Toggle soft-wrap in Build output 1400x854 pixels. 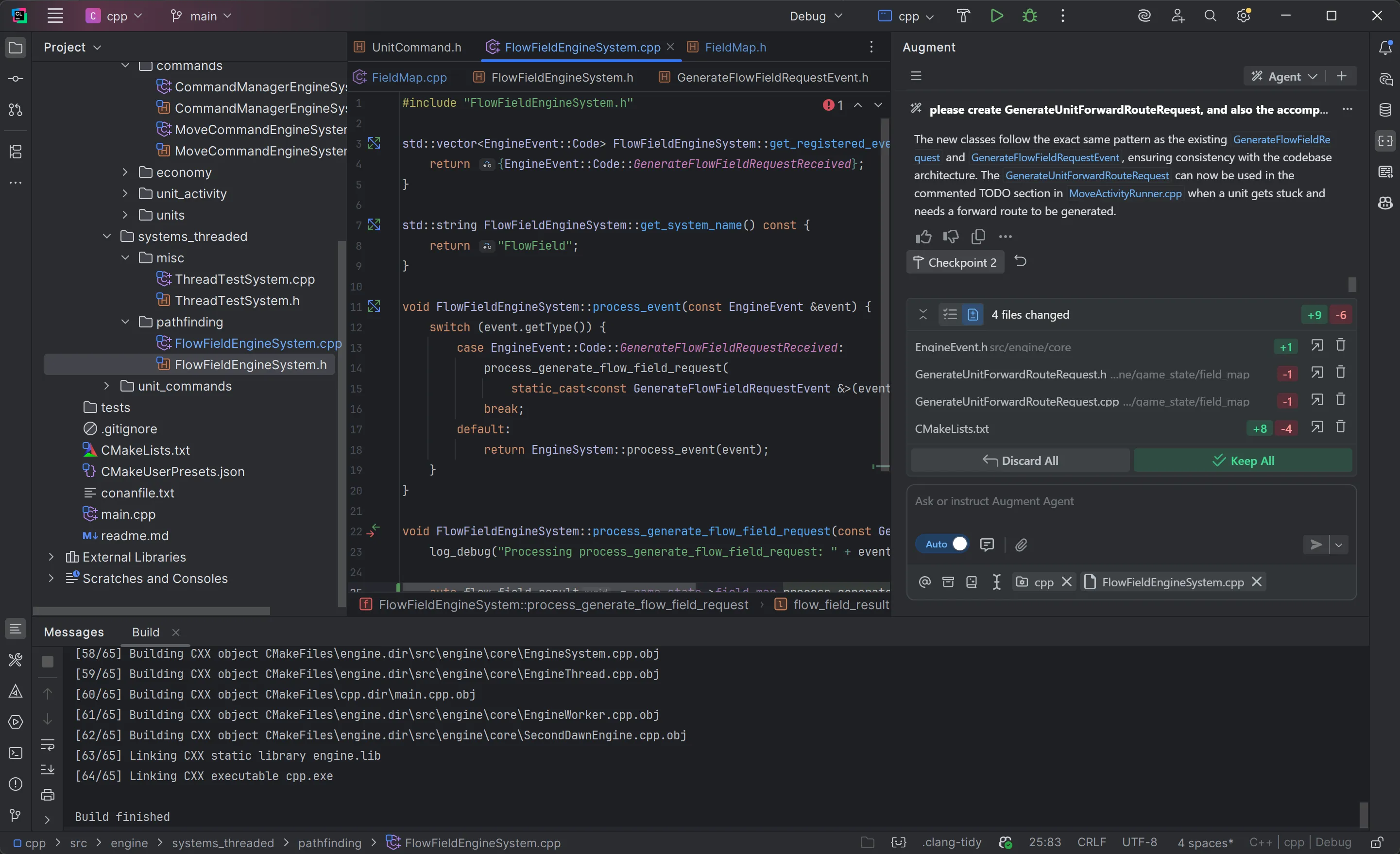[48, 744]
